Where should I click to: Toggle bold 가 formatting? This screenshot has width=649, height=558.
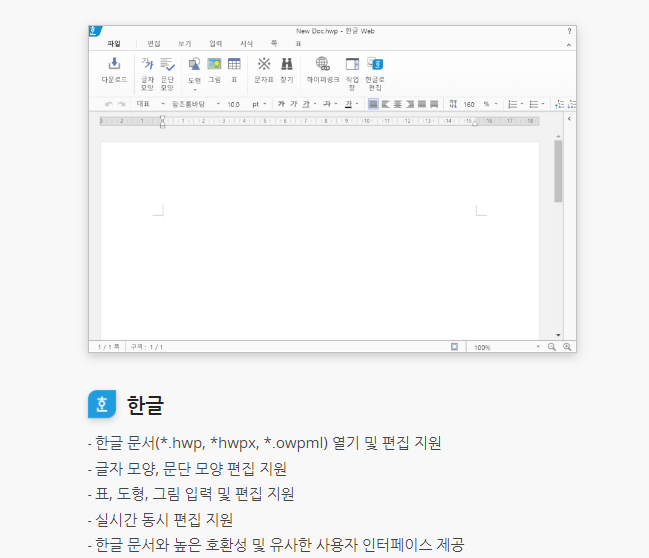(x=281, y=104)
